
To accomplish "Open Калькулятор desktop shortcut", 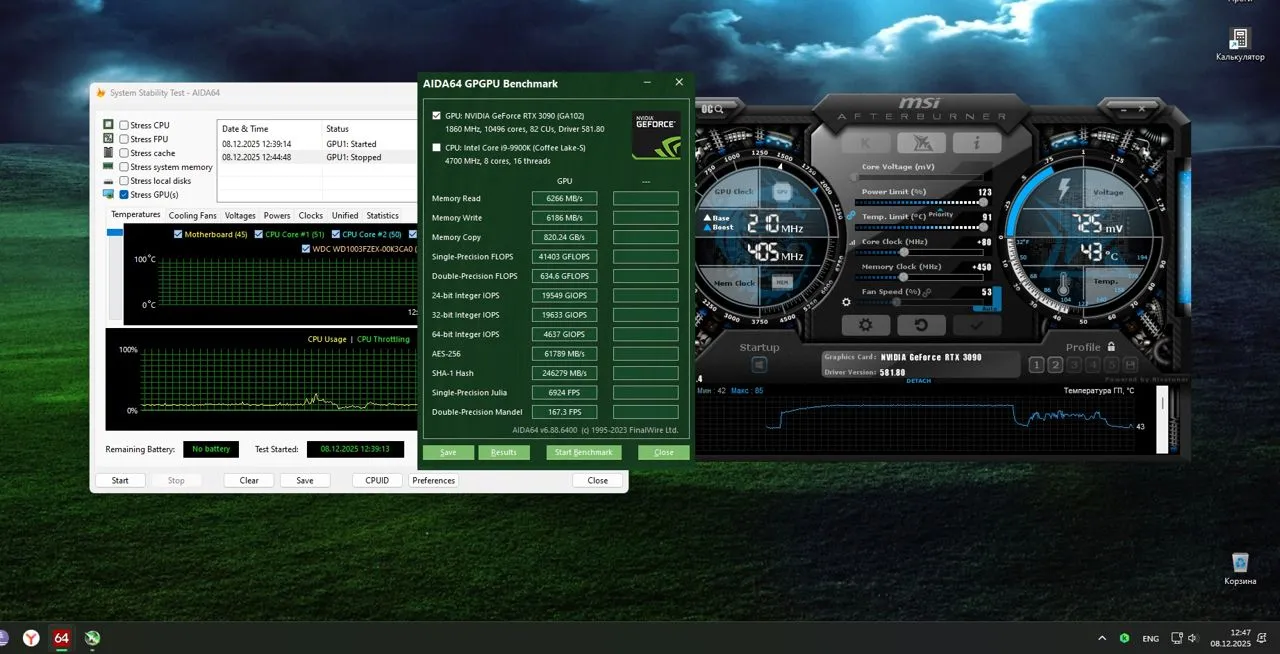I will pos(1240,44).
